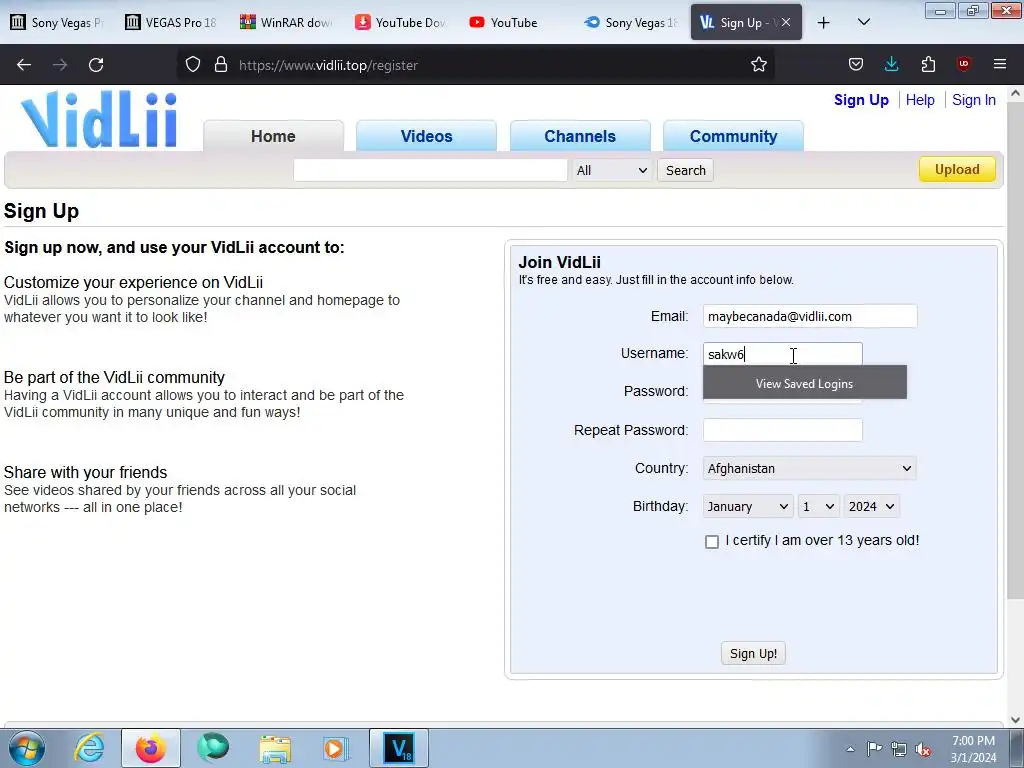Switch to the WinRAR download tab
The width and height of the screenshot is (1024, 768).
pos(287,22)
